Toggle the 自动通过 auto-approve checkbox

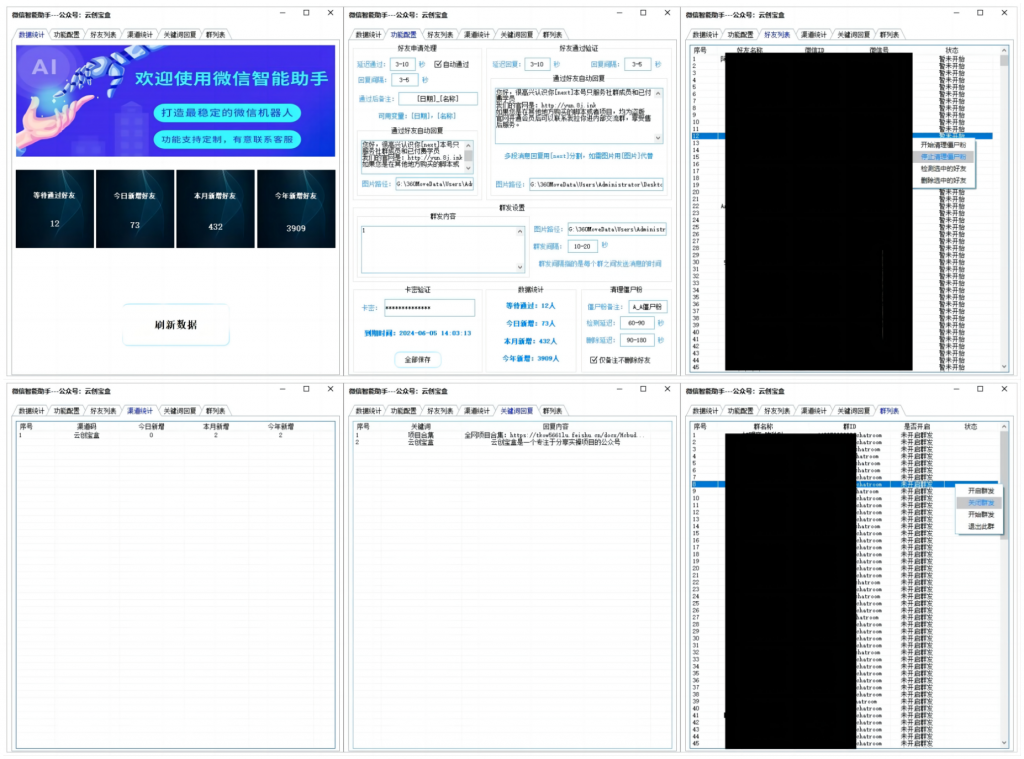(x=438, y=64)
